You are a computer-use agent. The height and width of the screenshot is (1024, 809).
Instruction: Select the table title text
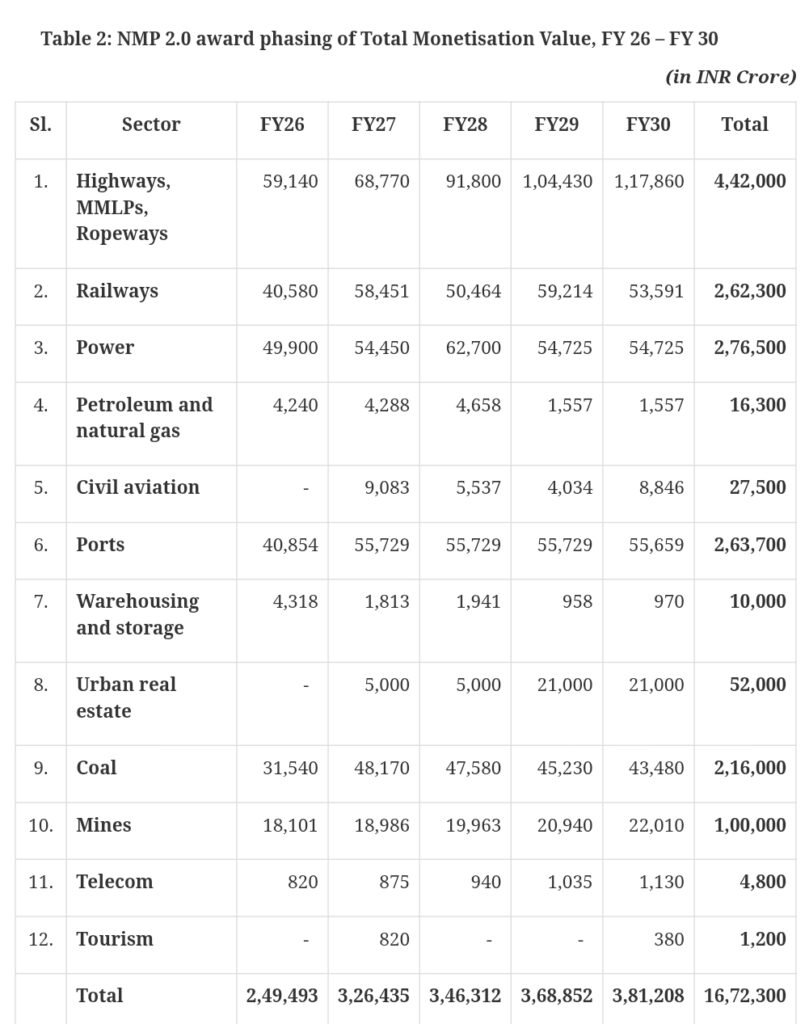[379, 39]
